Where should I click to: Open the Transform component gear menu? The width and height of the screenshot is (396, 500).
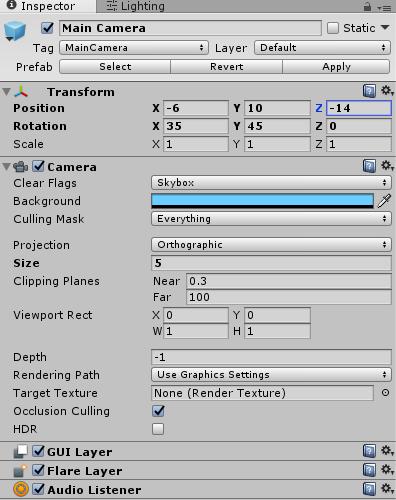(387, 90)
